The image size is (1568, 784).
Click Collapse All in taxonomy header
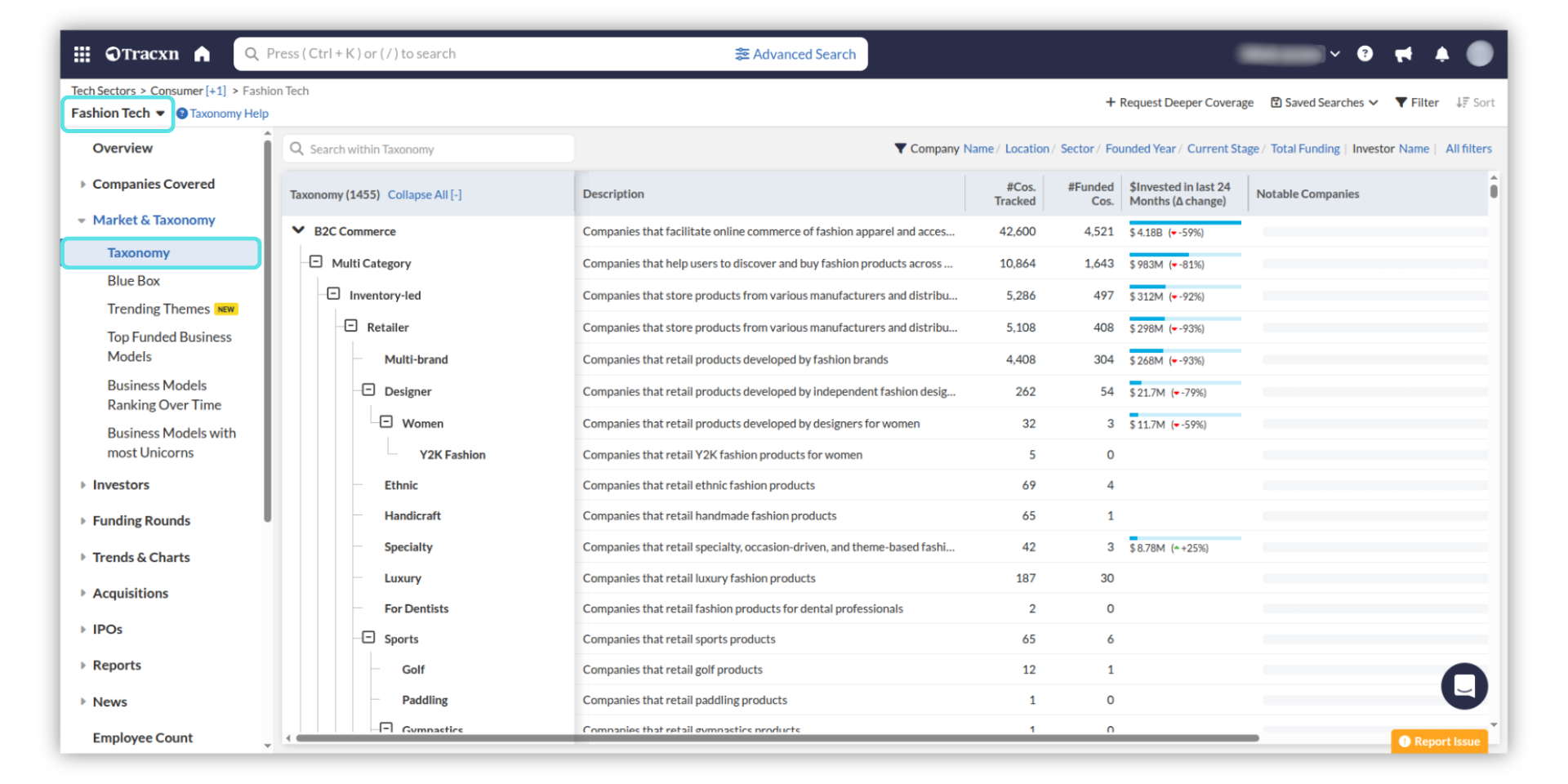[424, 194]
